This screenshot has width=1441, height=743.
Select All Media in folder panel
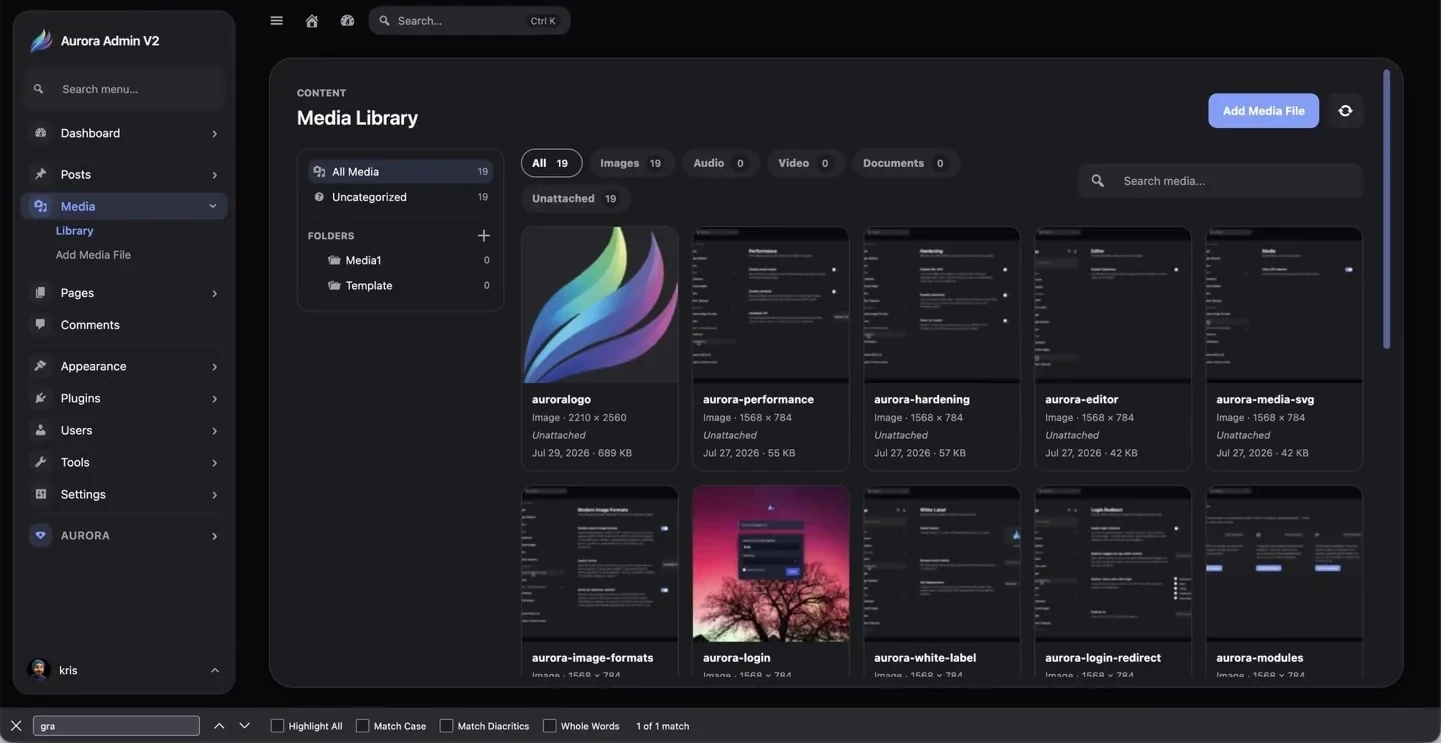[x=400, y=172]
